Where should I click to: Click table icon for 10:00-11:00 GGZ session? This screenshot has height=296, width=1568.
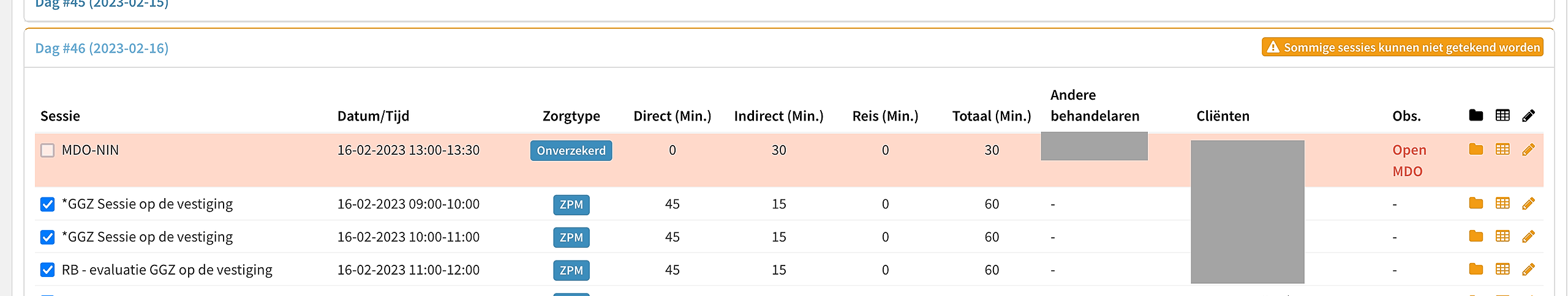pyautogui.click(x=1502, y=236)
